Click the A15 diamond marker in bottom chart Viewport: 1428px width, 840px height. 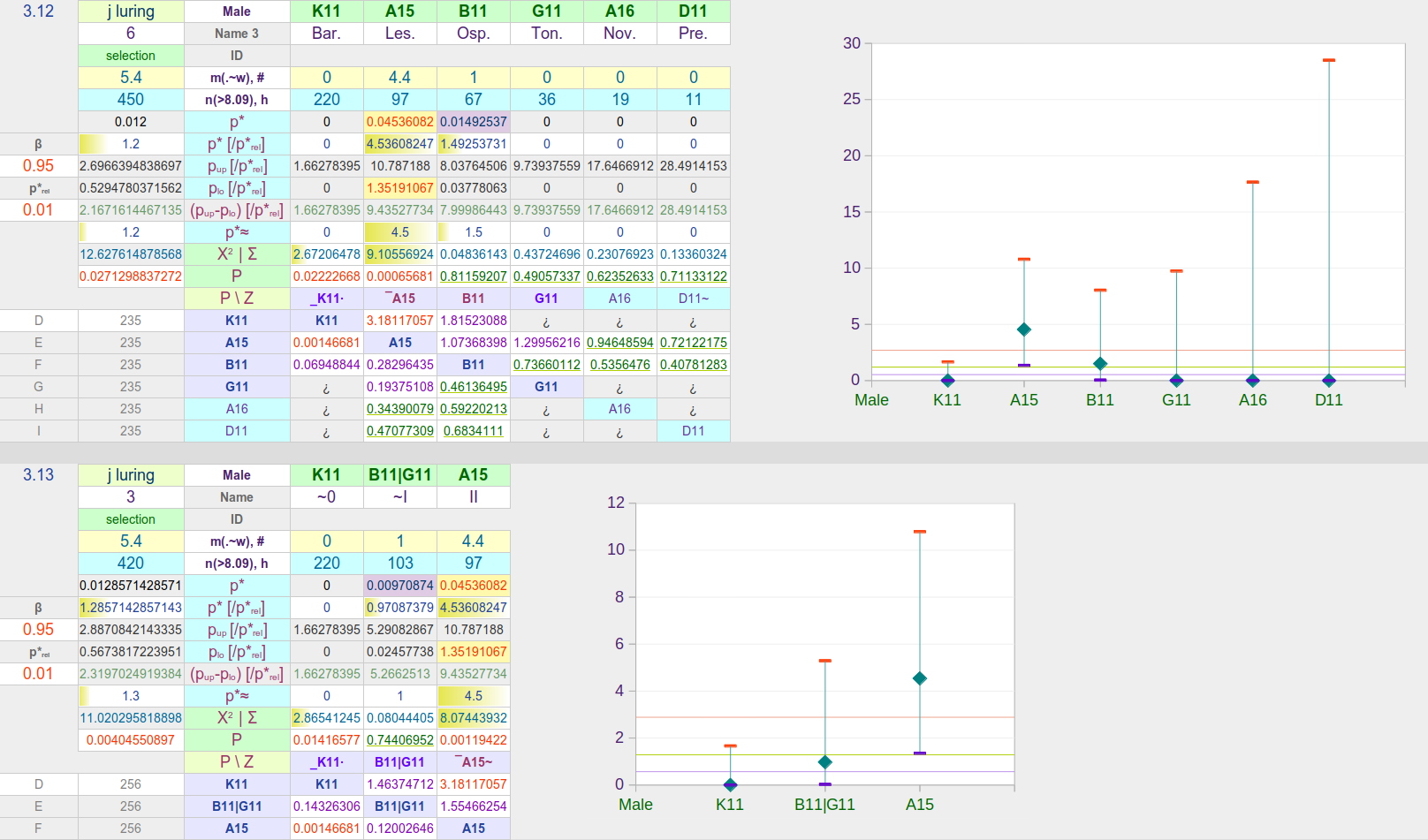coord(919,678)
